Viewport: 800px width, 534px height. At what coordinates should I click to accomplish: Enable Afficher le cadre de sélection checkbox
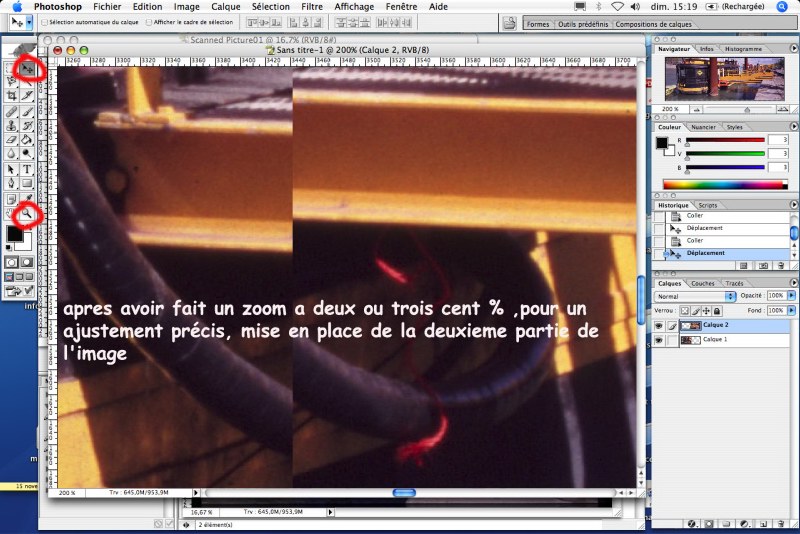coord(149,22)
